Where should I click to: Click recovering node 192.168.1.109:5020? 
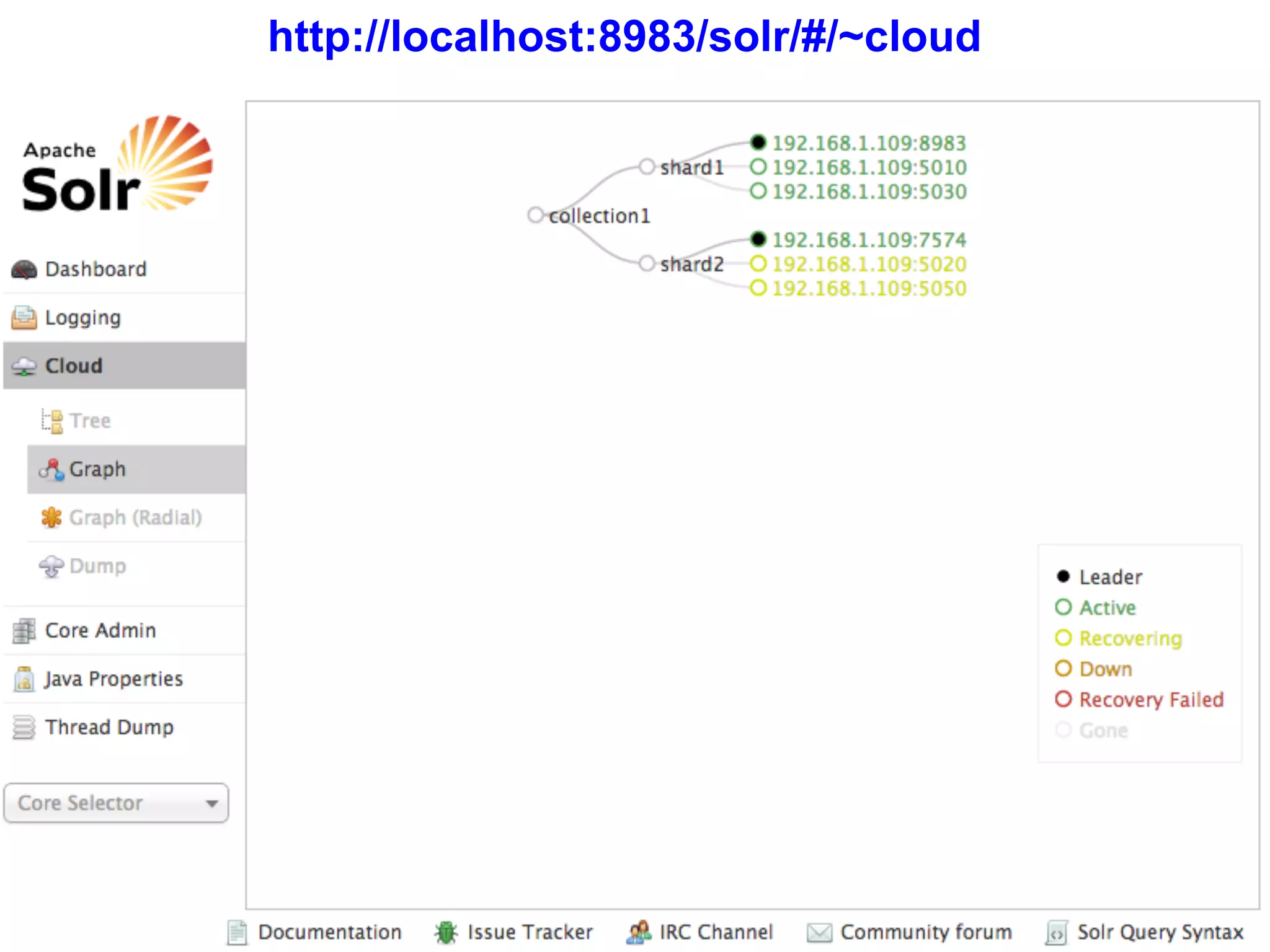click(x=868, y=264)
